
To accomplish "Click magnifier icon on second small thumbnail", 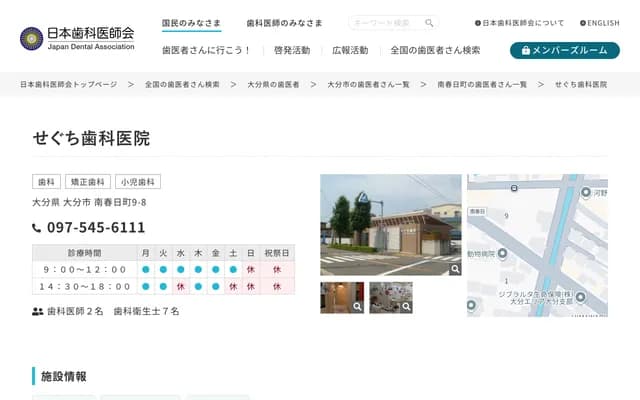I will (407, 307).
